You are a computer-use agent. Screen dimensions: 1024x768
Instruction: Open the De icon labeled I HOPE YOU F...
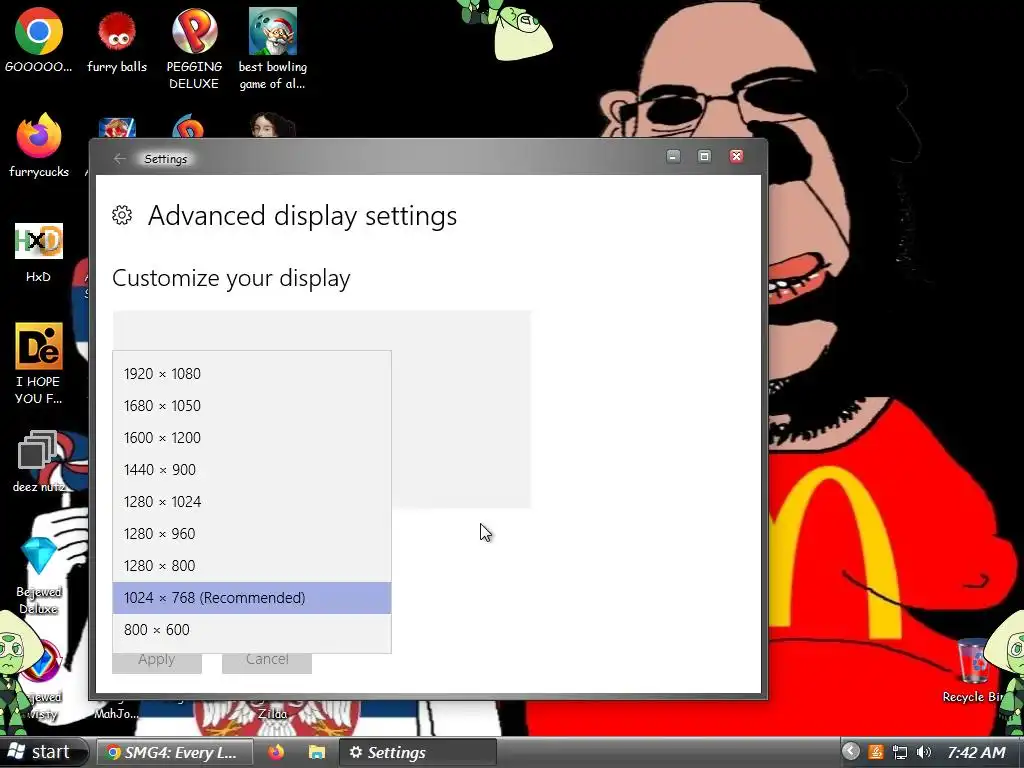[x=39, y=363]
